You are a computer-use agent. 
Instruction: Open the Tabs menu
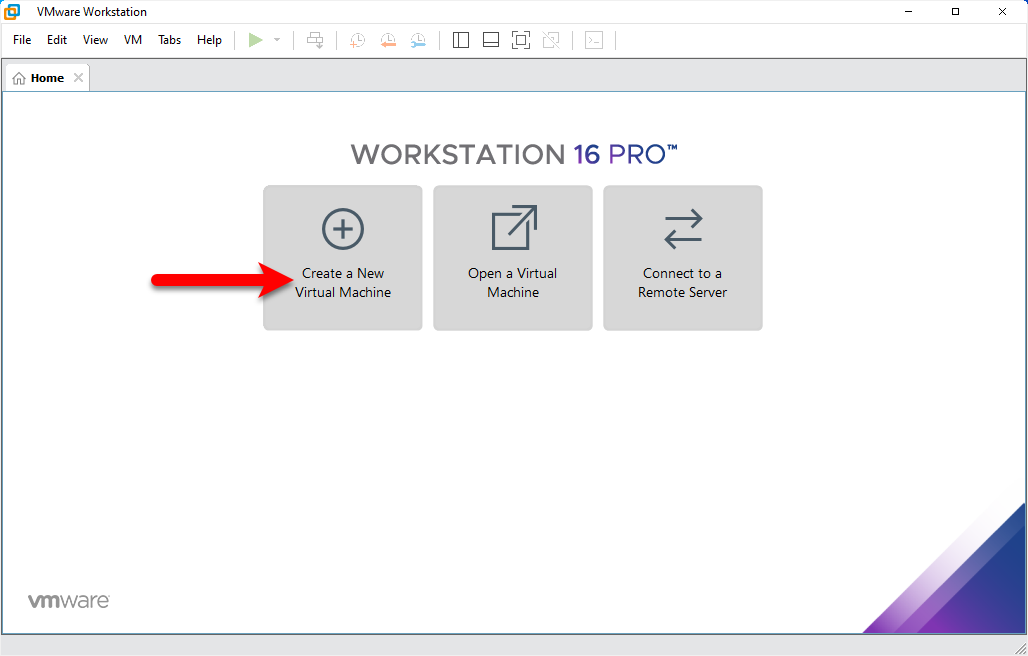169,40
